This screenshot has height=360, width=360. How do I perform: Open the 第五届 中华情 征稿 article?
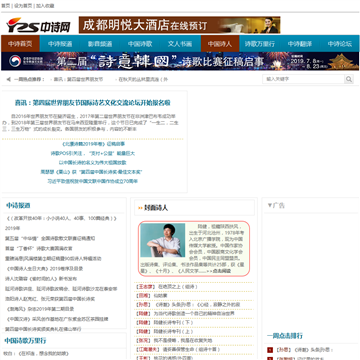tap(50, 239)
